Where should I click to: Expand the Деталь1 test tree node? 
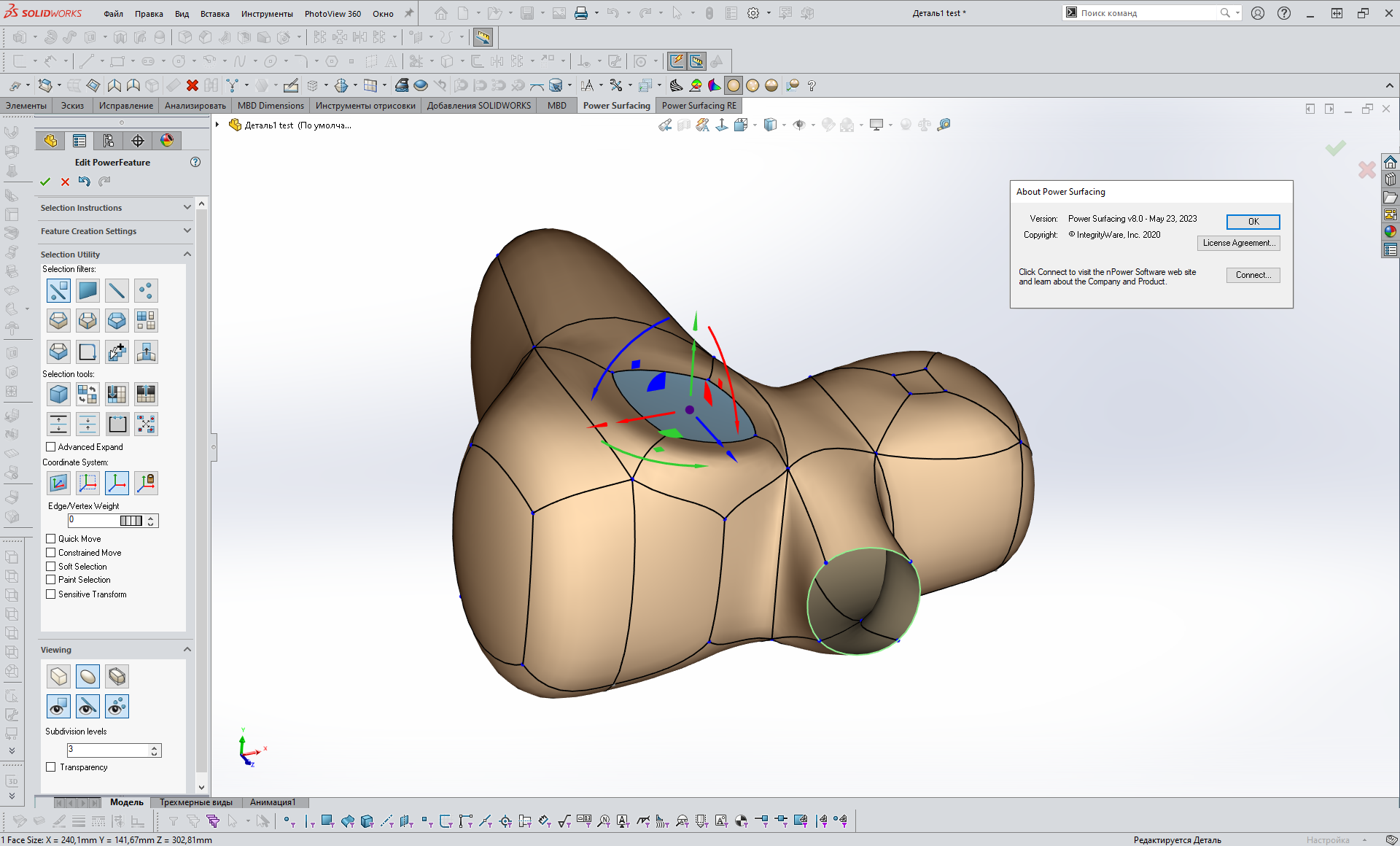click(217, 125)
